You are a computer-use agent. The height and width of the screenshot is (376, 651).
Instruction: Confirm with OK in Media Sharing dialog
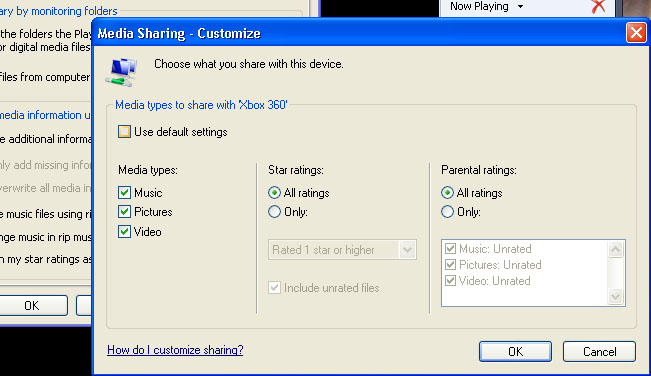pyautogui.click(x=515, y=352)
